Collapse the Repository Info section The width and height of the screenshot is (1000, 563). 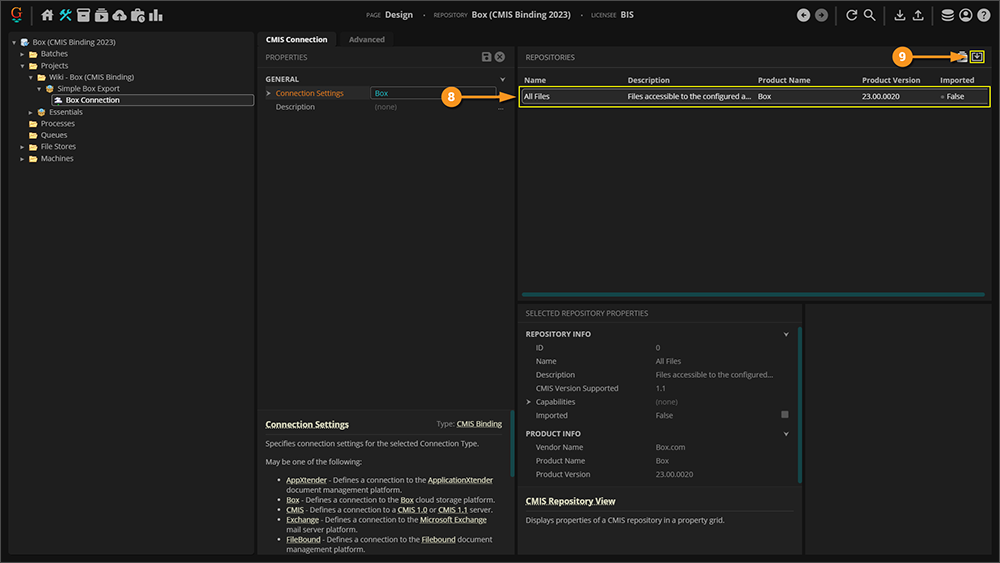tap(786, 334)
